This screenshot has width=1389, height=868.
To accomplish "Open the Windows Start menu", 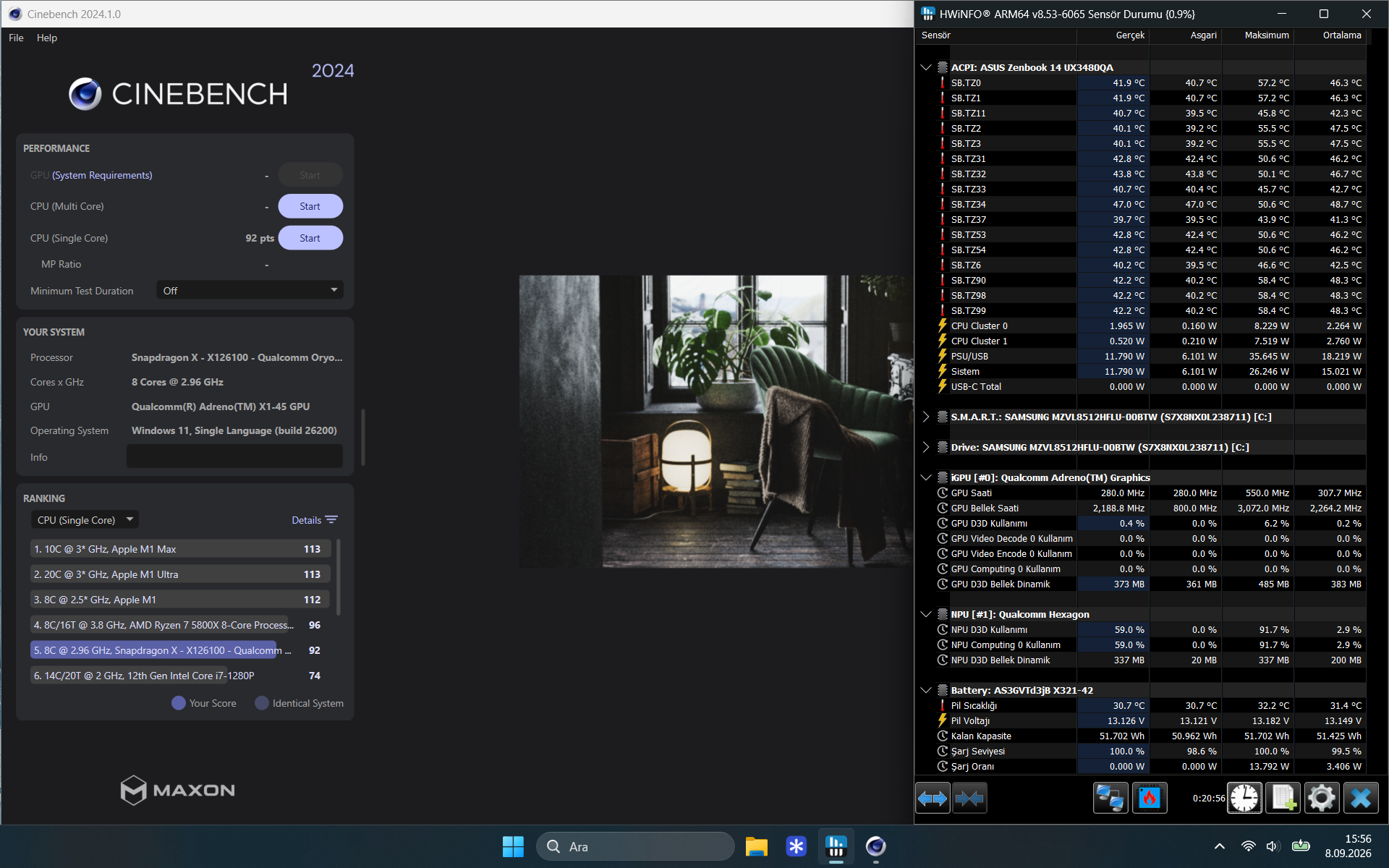I will tap(513, 846).
